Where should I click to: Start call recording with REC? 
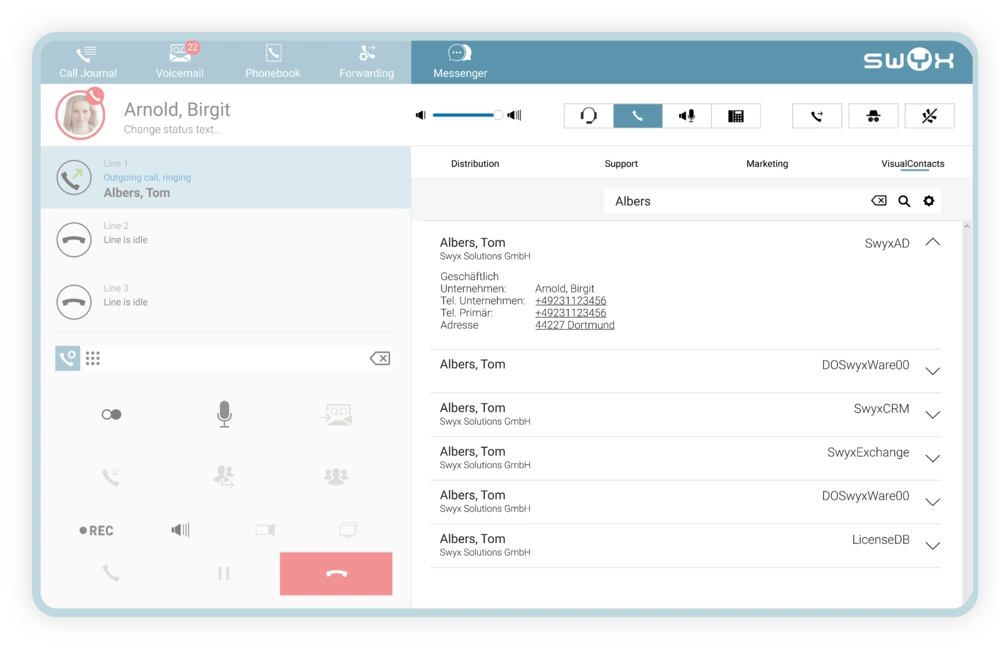97,530
